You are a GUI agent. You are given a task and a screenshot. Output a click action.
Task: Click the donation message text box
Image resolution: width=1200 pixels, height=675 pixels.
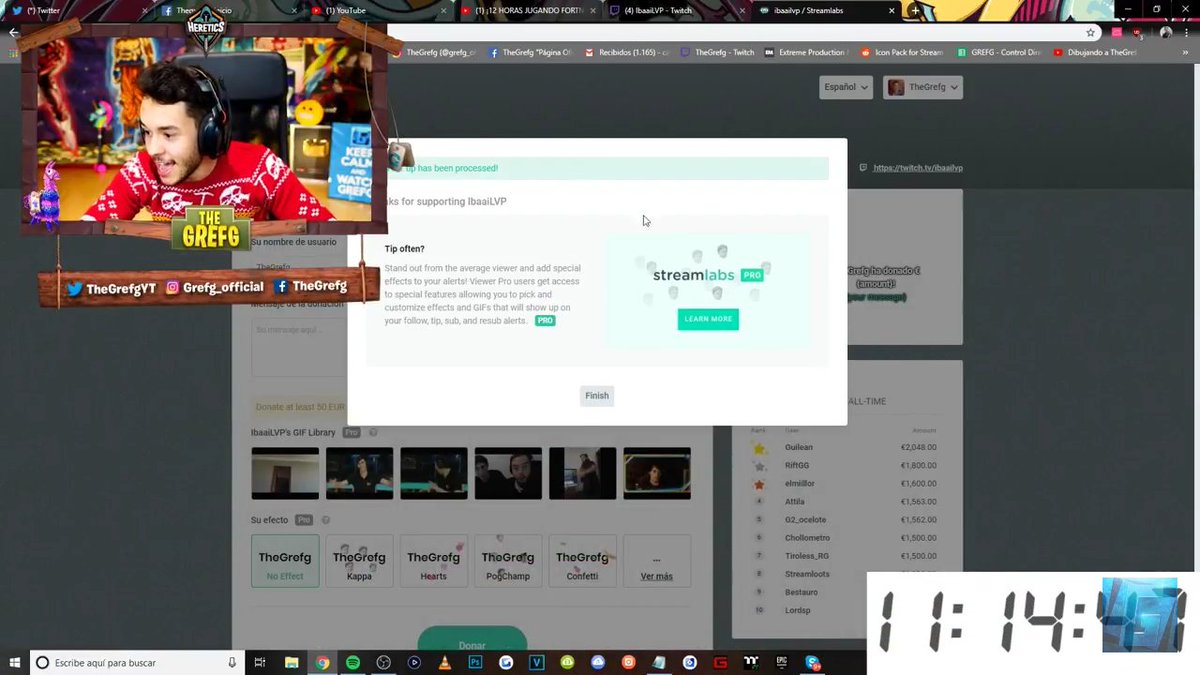pos(299,348)
